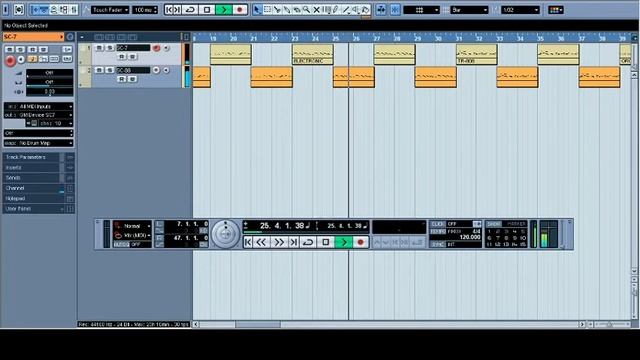Toggle Autoscroll button in toolbar

pyautogui.click(x=381, y=9)
